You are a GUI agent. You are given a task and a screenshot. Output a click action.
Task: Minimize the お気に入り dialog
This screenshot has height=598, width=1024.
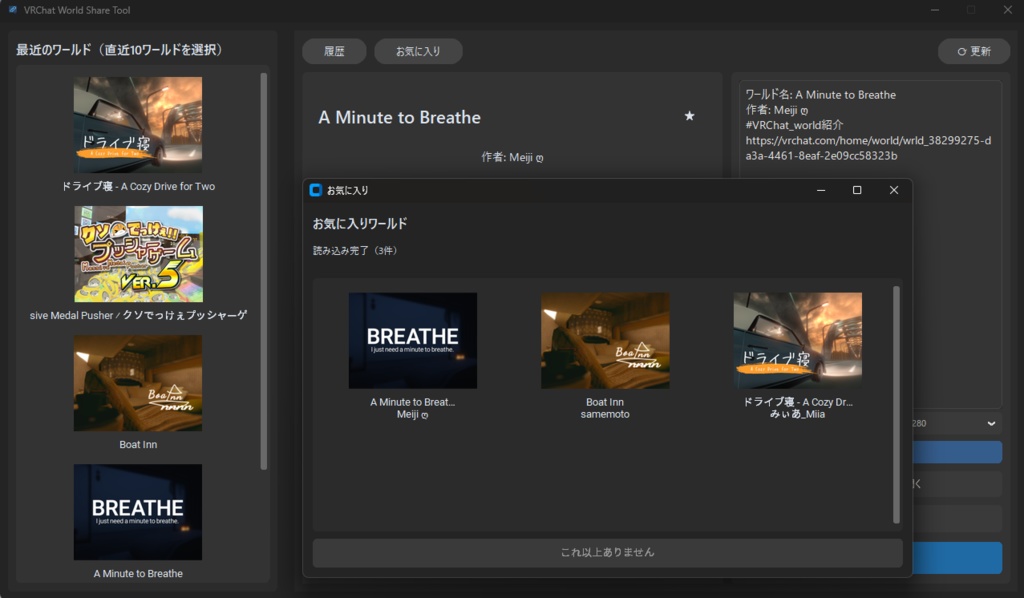(x=821, y=190)
